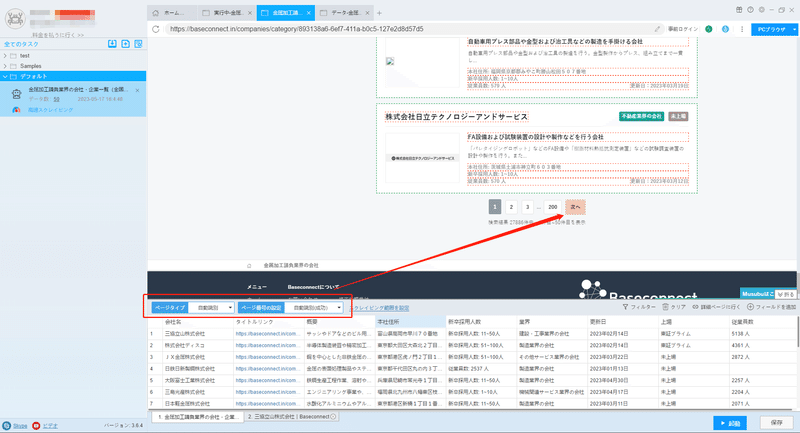The width and height of the screenshot is (800, 433).
Task: Switch to the 実行中 tab
Action: pyautogui.click(x=228, y=13)
